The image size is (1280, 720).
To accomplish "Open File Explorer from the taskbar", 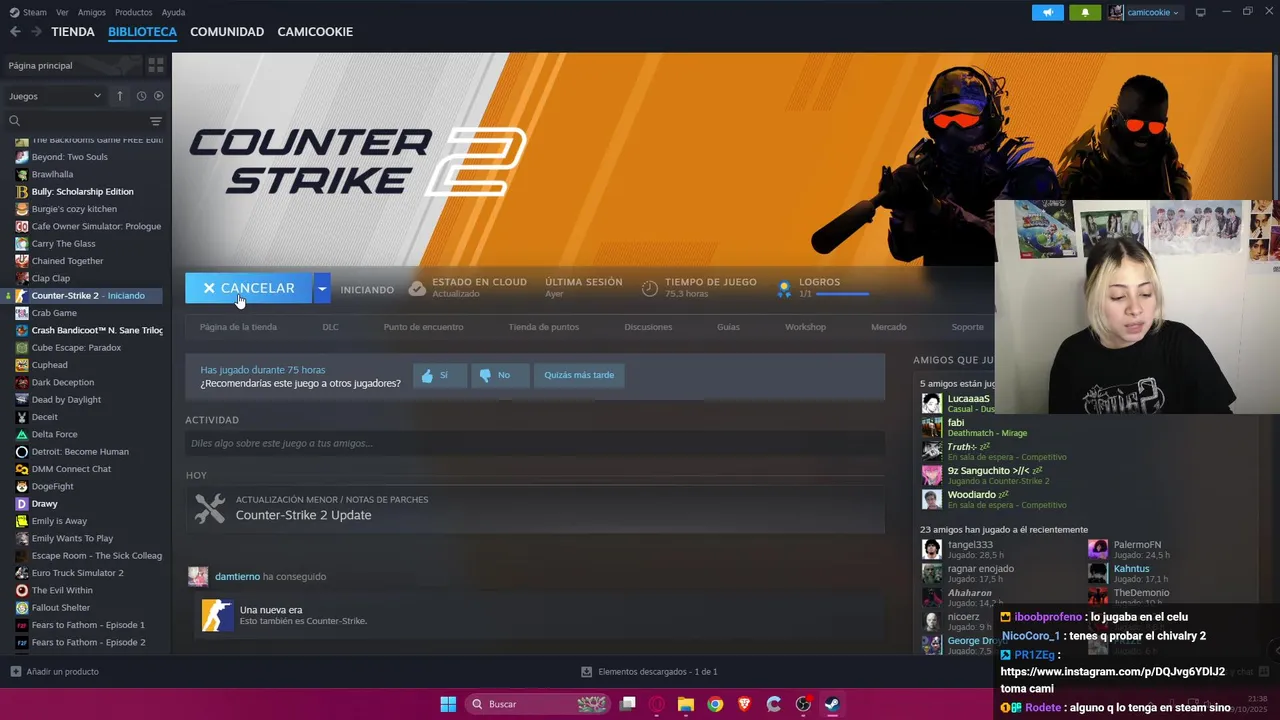I will point(686,704).
